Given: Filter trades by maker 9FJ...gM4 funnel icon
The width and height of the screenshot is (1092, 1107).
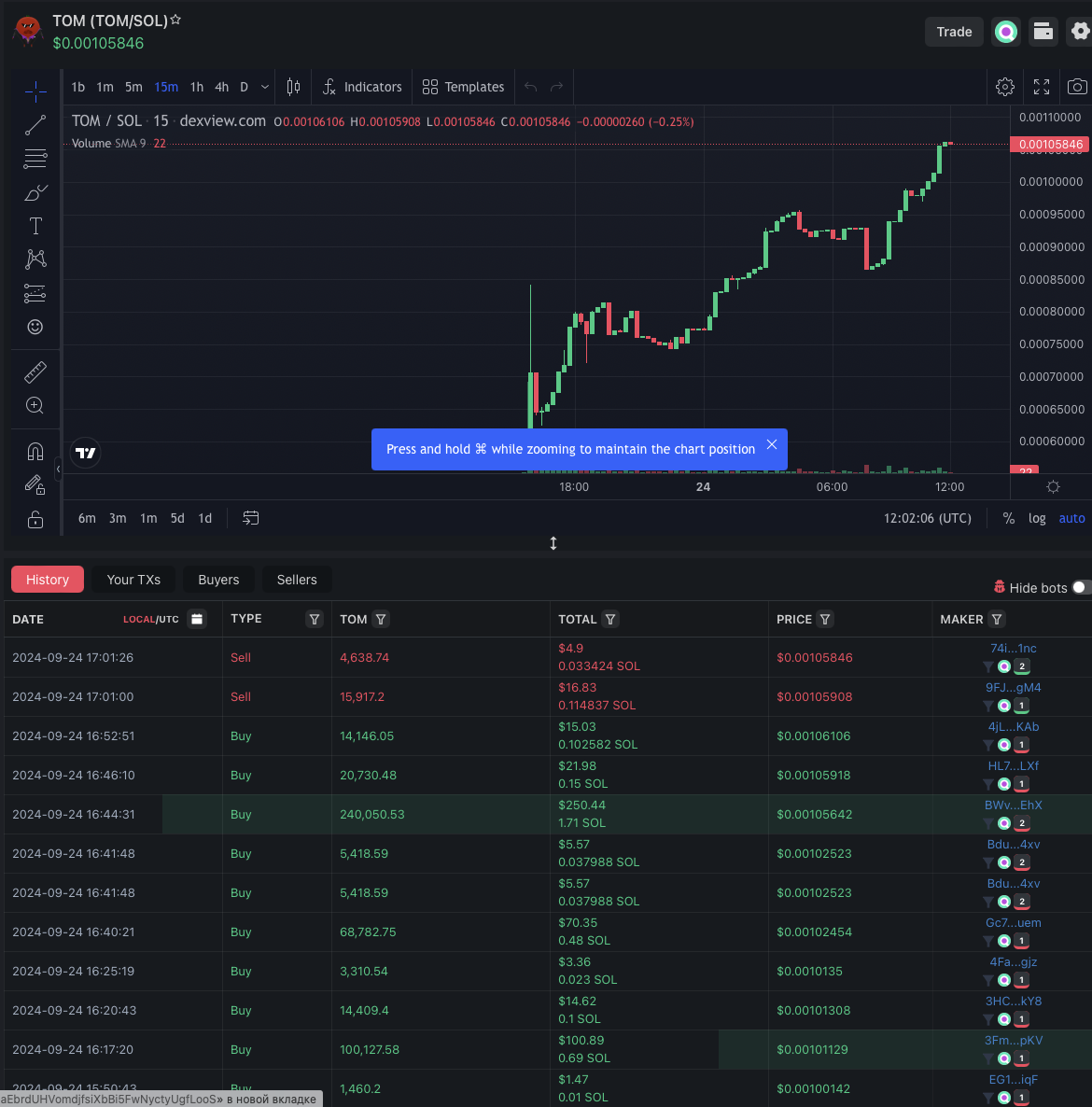Looking at the screenshot, I should click(988, 706).
